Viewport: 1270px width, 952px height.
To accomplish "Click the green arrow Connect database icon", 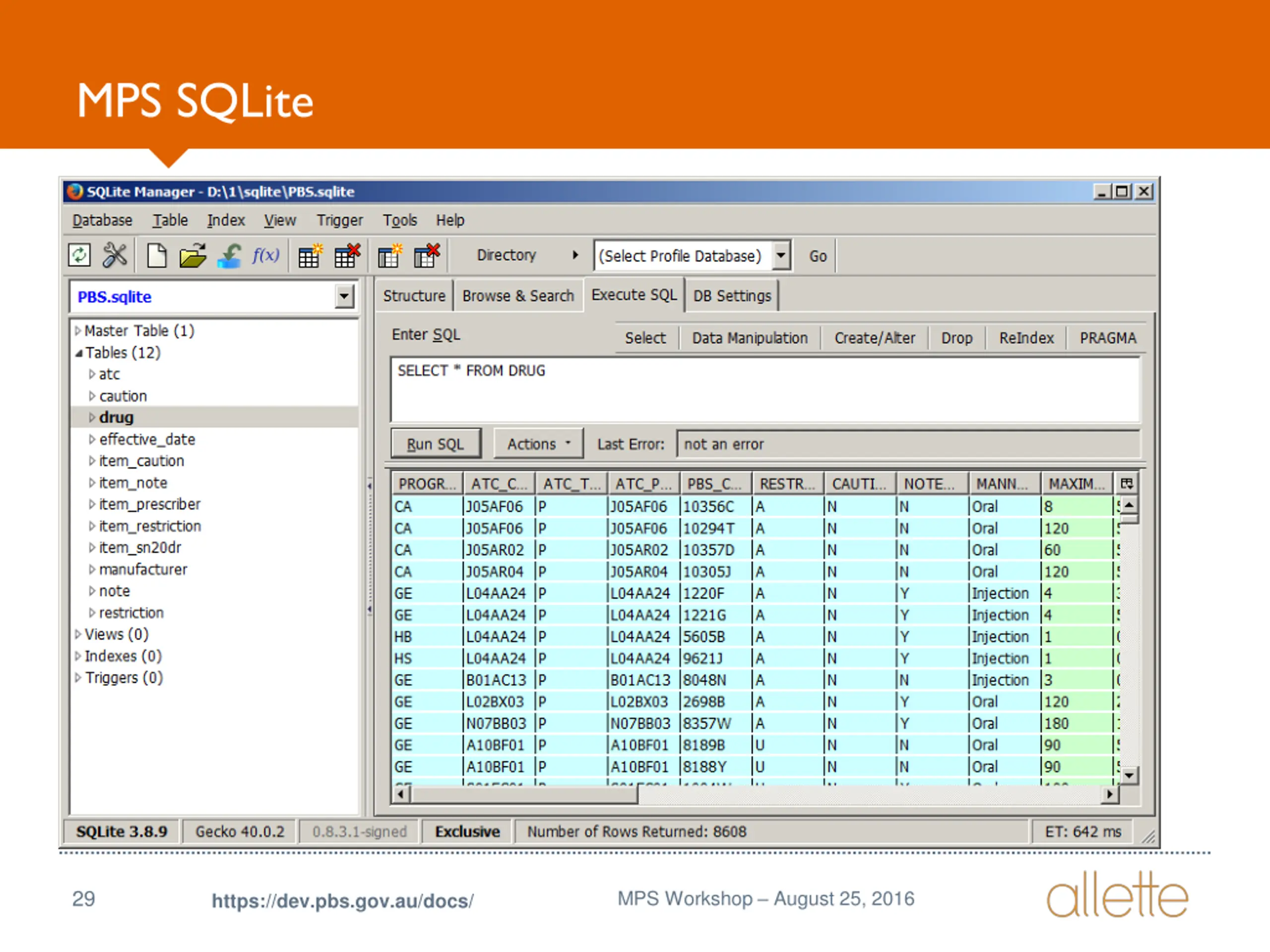I will click(230, 255).
